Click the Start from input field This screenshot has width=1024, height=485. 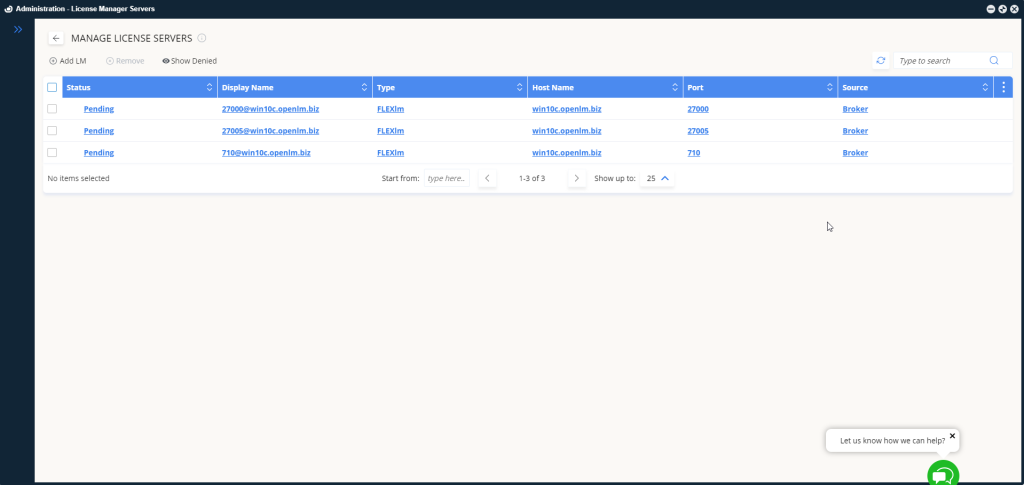(446, 178)
